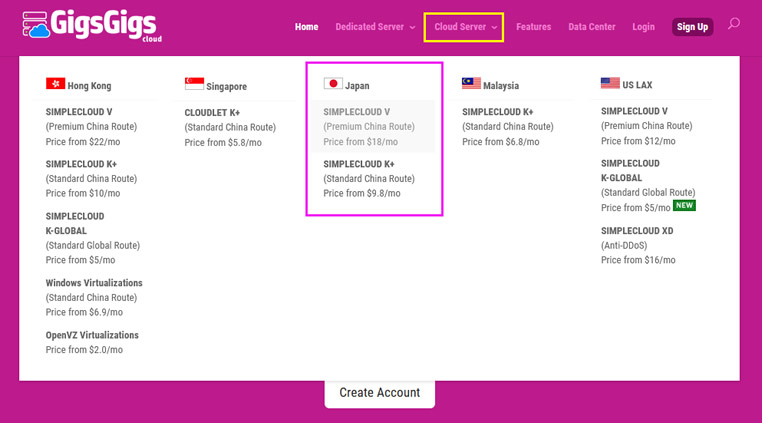Click '(Anti-DDoS)' text
Viewport: 762px width, 423px height.
tap(624, 245)
